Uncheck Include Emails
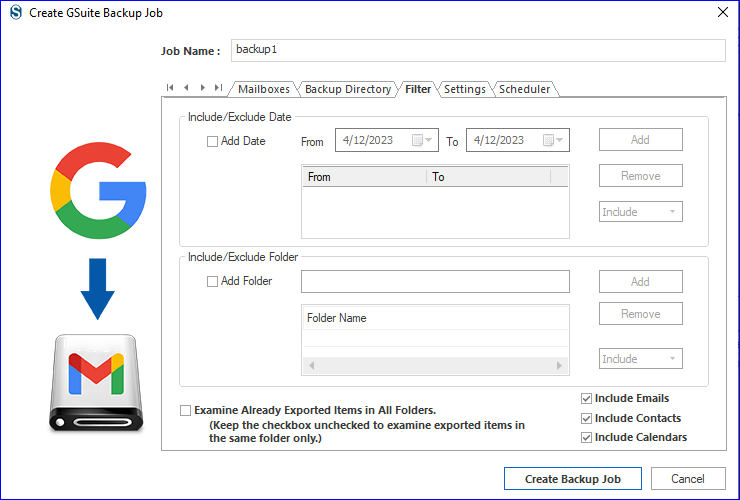The image size is (740, 500). pyautogui.click(x=586, y=398)
